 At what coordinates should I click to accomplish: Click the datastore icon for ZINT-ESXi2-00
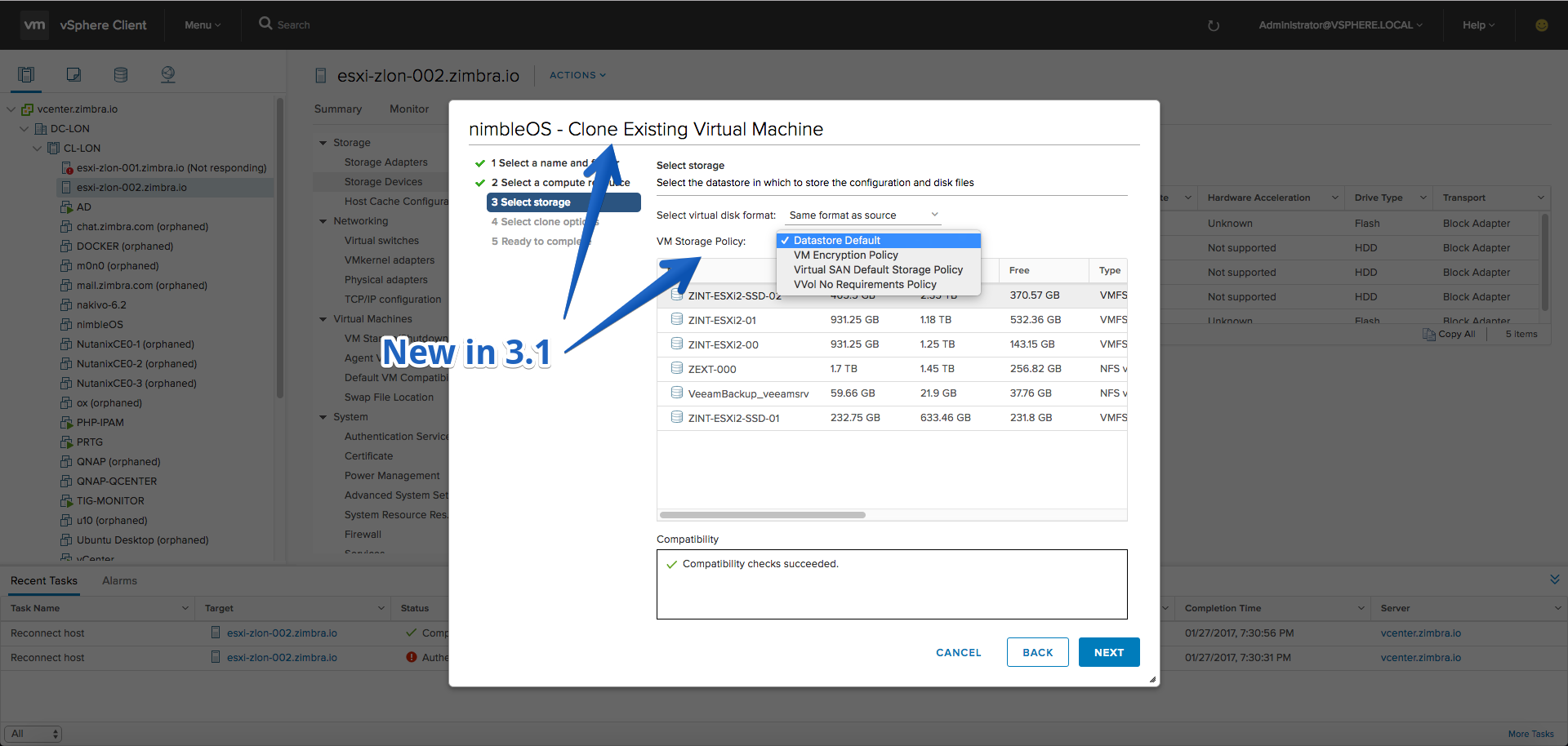pyautogui.click(x=677, y=344)
